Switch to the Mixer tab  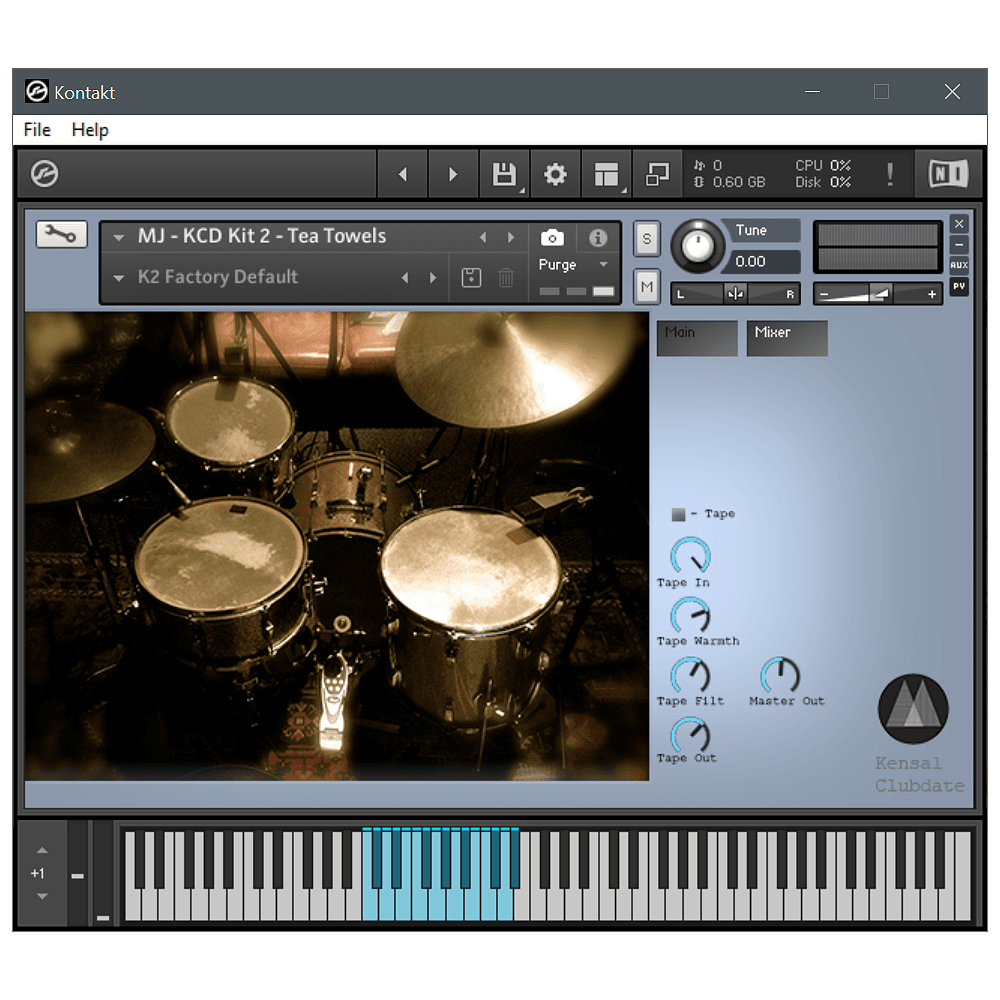(x=787, y=338)
